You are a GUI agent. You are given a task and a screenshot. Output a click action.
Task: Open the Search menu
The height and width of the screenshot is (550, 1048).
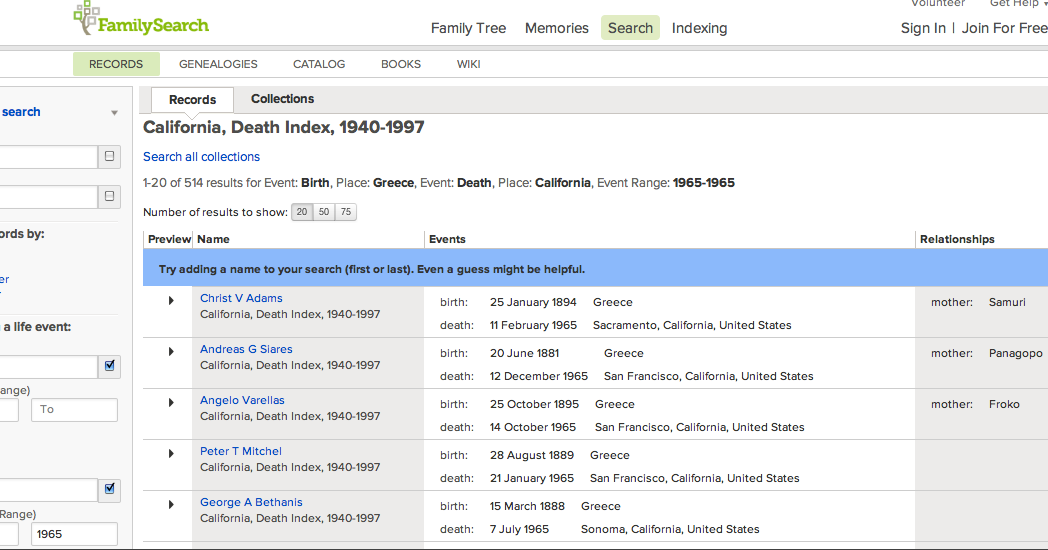[x=630, y=28]
